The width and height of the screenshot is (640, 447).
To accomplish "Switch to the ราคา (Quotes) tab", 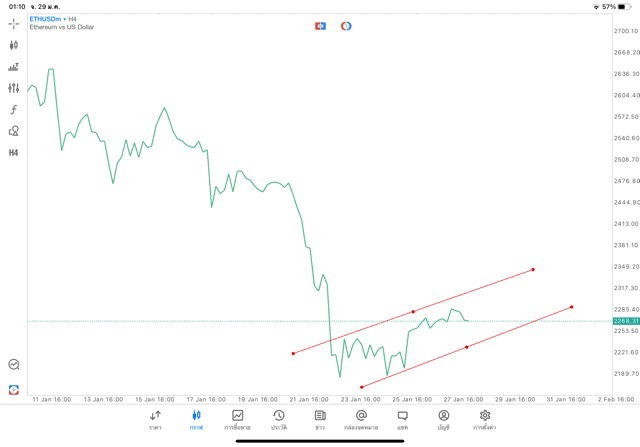I will [x=155, y=419].
